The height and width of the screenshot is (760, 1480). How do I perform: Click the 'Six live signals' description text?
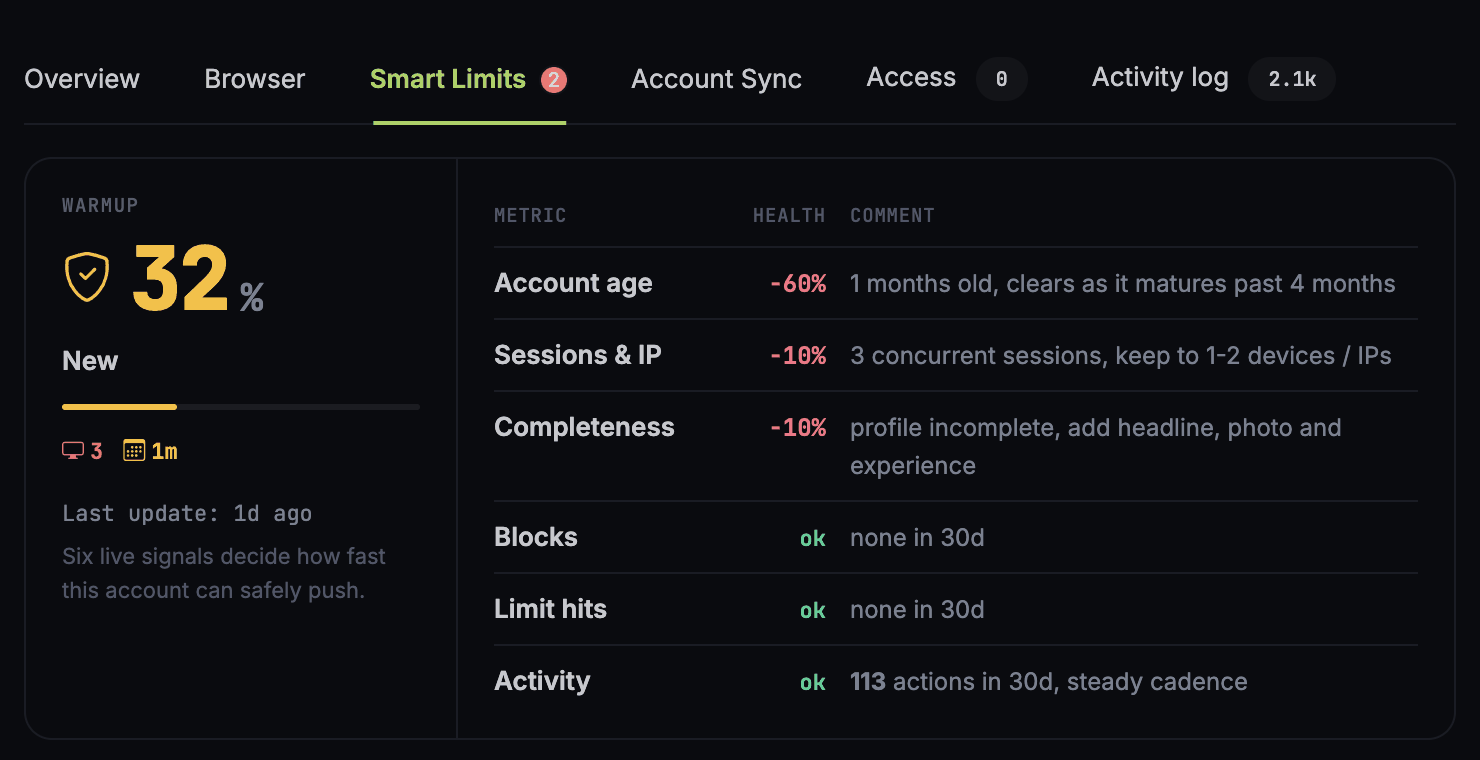[224, 573]
